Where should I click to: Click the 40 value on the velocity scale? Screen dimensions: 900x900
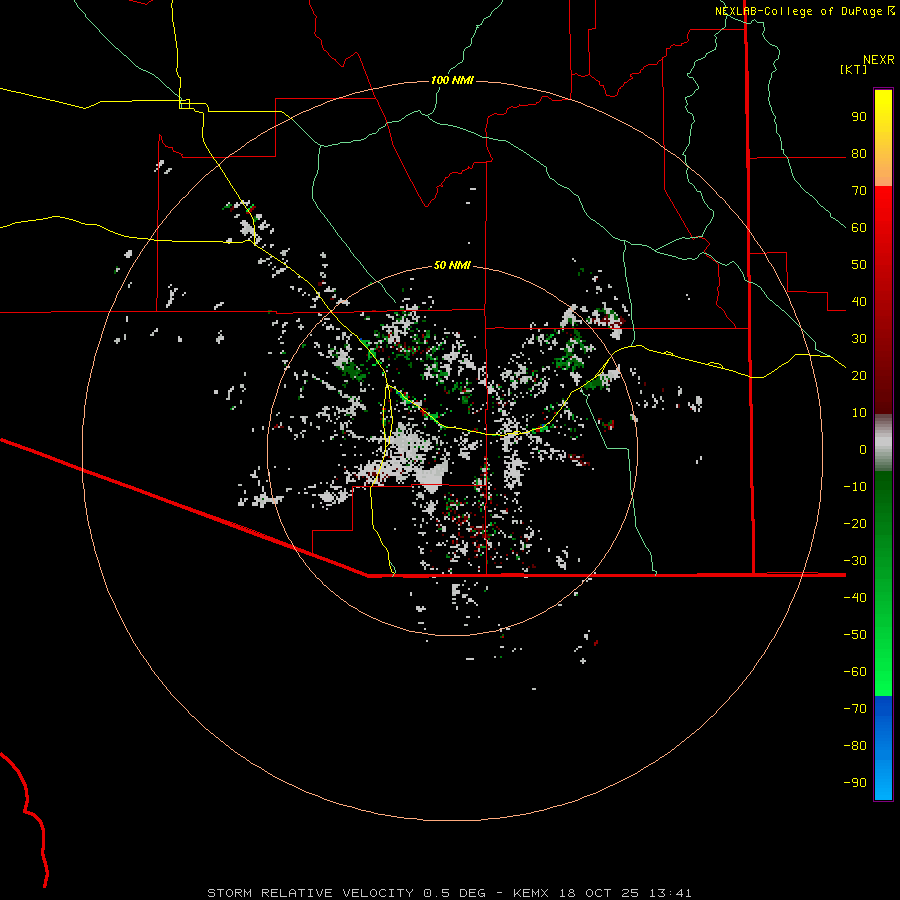click(x=859, y=302)
